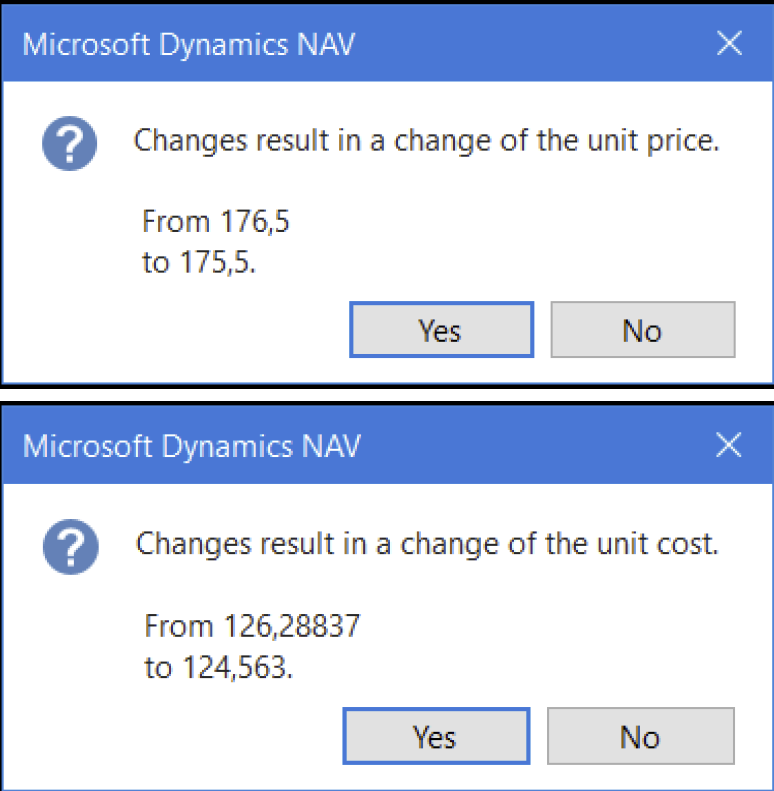This screenshot has height=791, width=774.
Task: Accept the unit cost change with Yes
Action: [x=436, y=736]
